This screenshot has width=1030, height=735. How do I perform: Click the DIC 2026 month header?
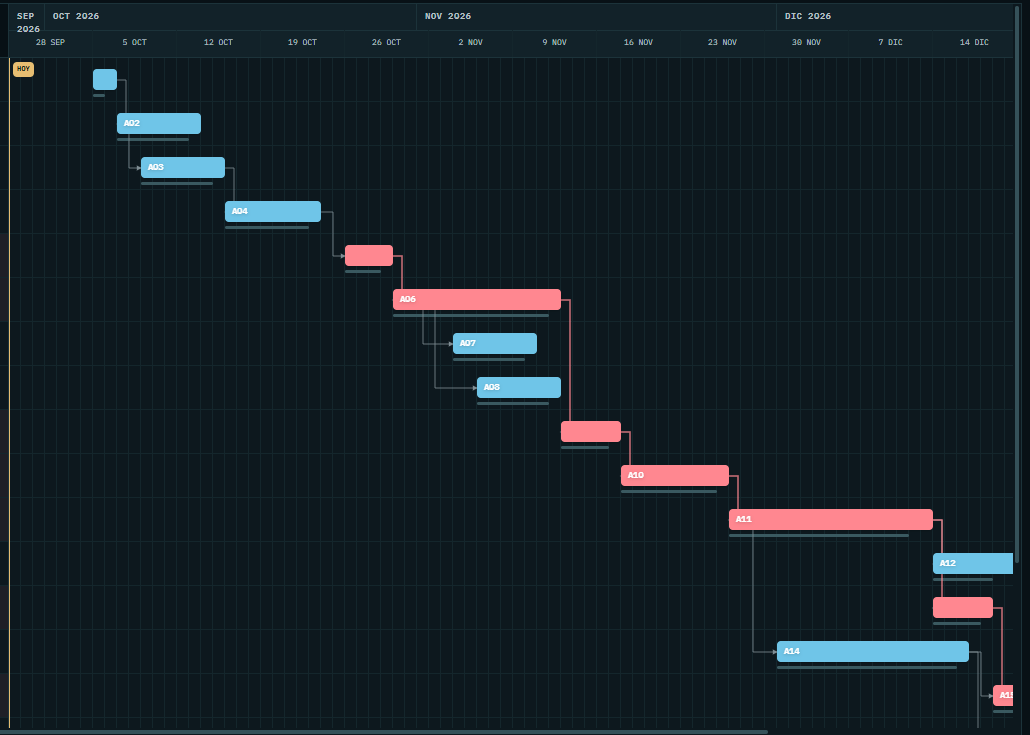point(808,16)
